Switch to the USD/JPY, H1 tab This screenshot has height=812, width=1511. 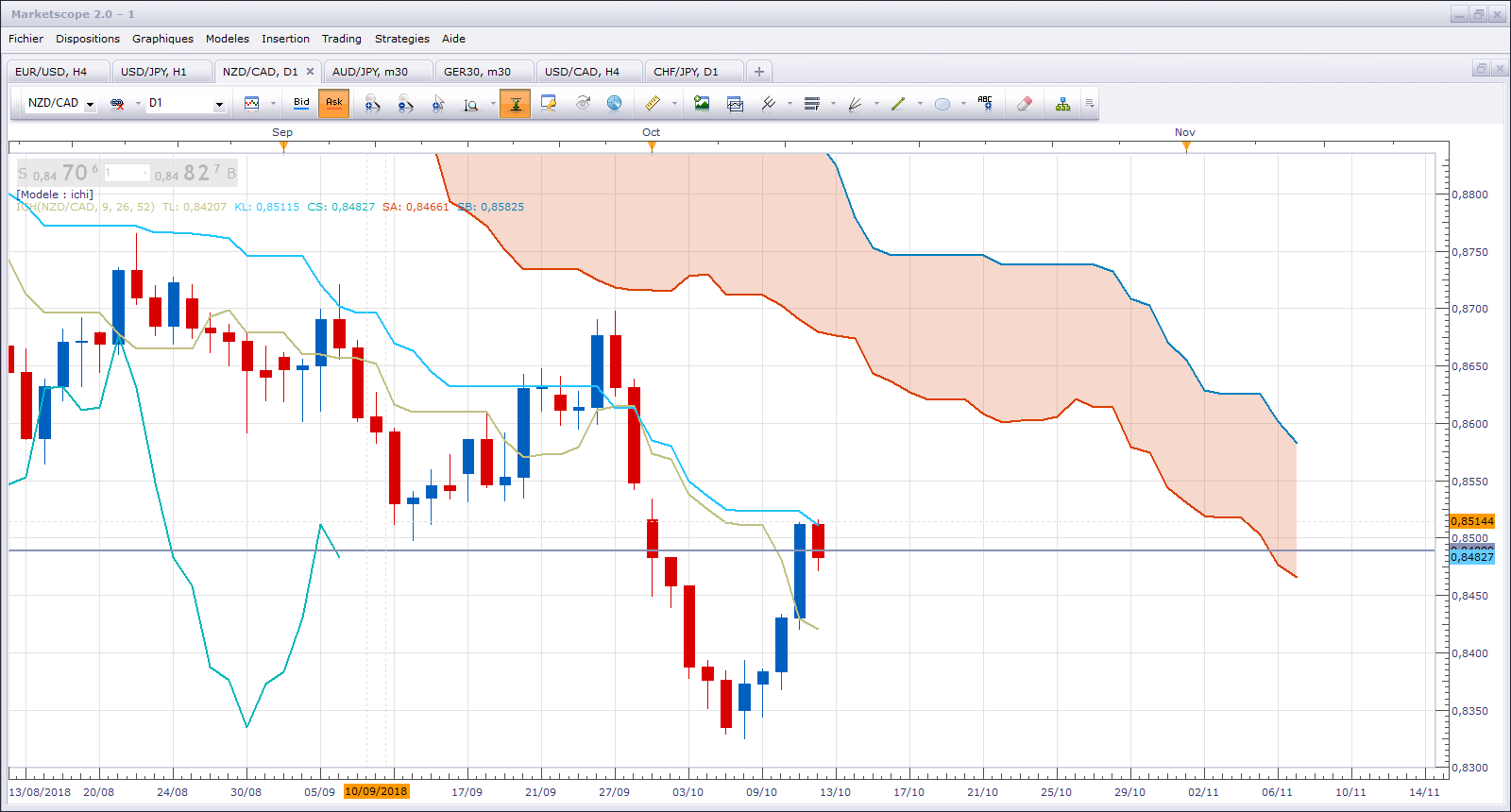coord(162,72)
